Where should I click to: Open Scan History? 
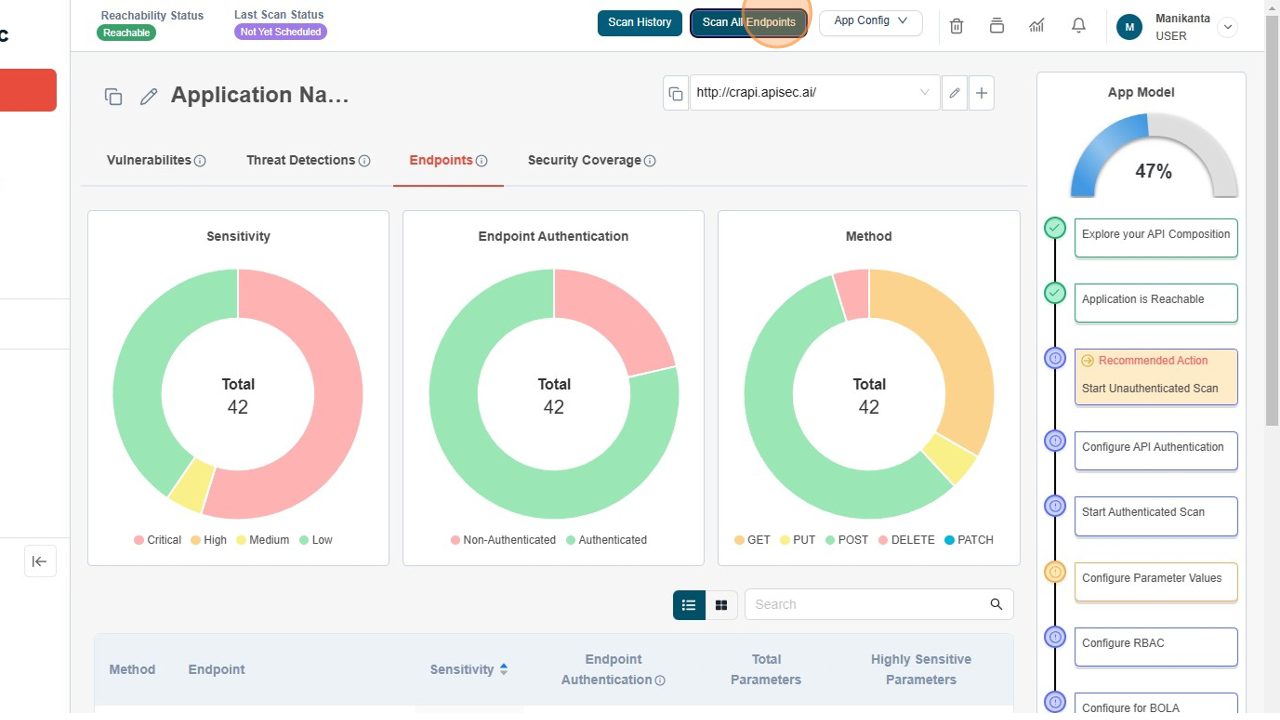click(x=639, y=22)
